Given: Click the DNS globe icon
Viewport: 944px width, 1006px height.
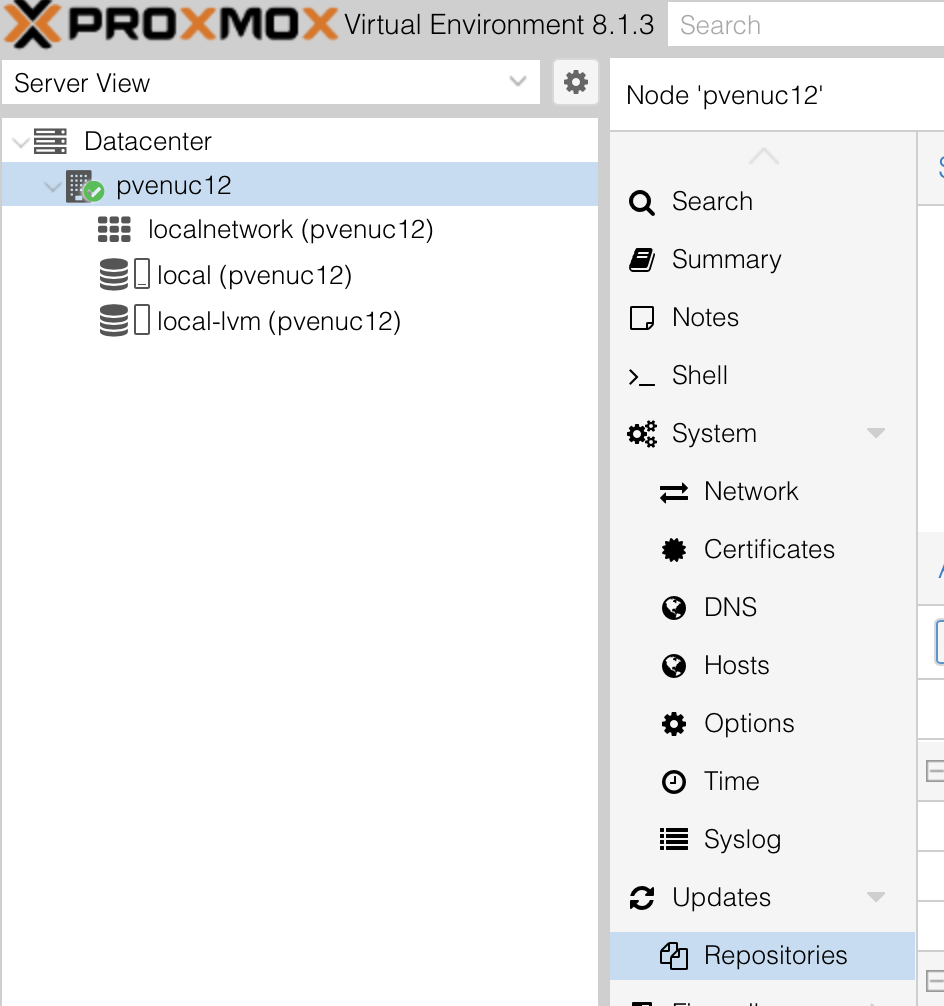Looking at the screenshot, I should (x=674, y=608).
